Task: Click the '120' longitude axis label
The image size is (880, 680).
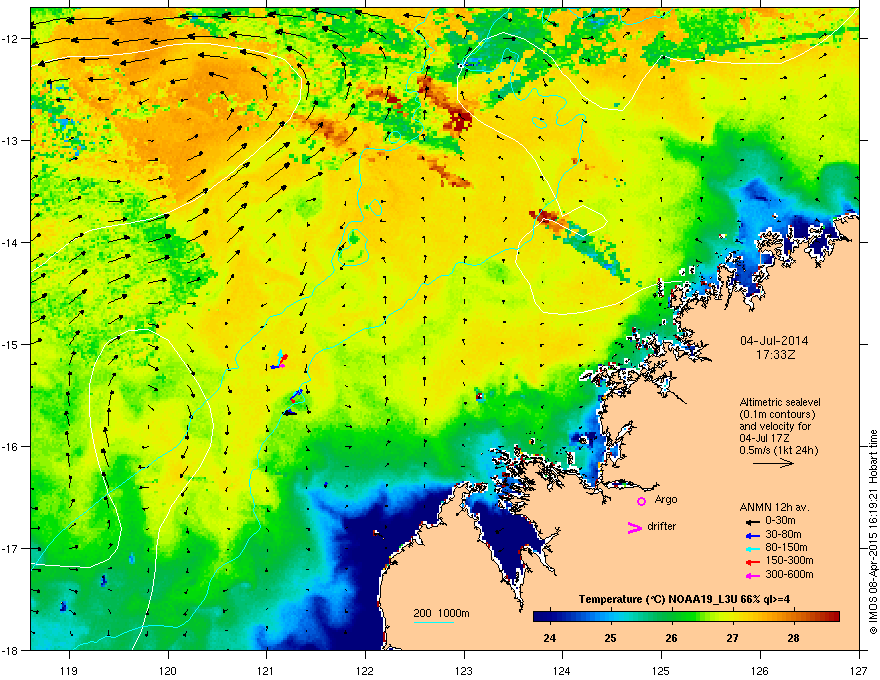Action: coord(168,670)
